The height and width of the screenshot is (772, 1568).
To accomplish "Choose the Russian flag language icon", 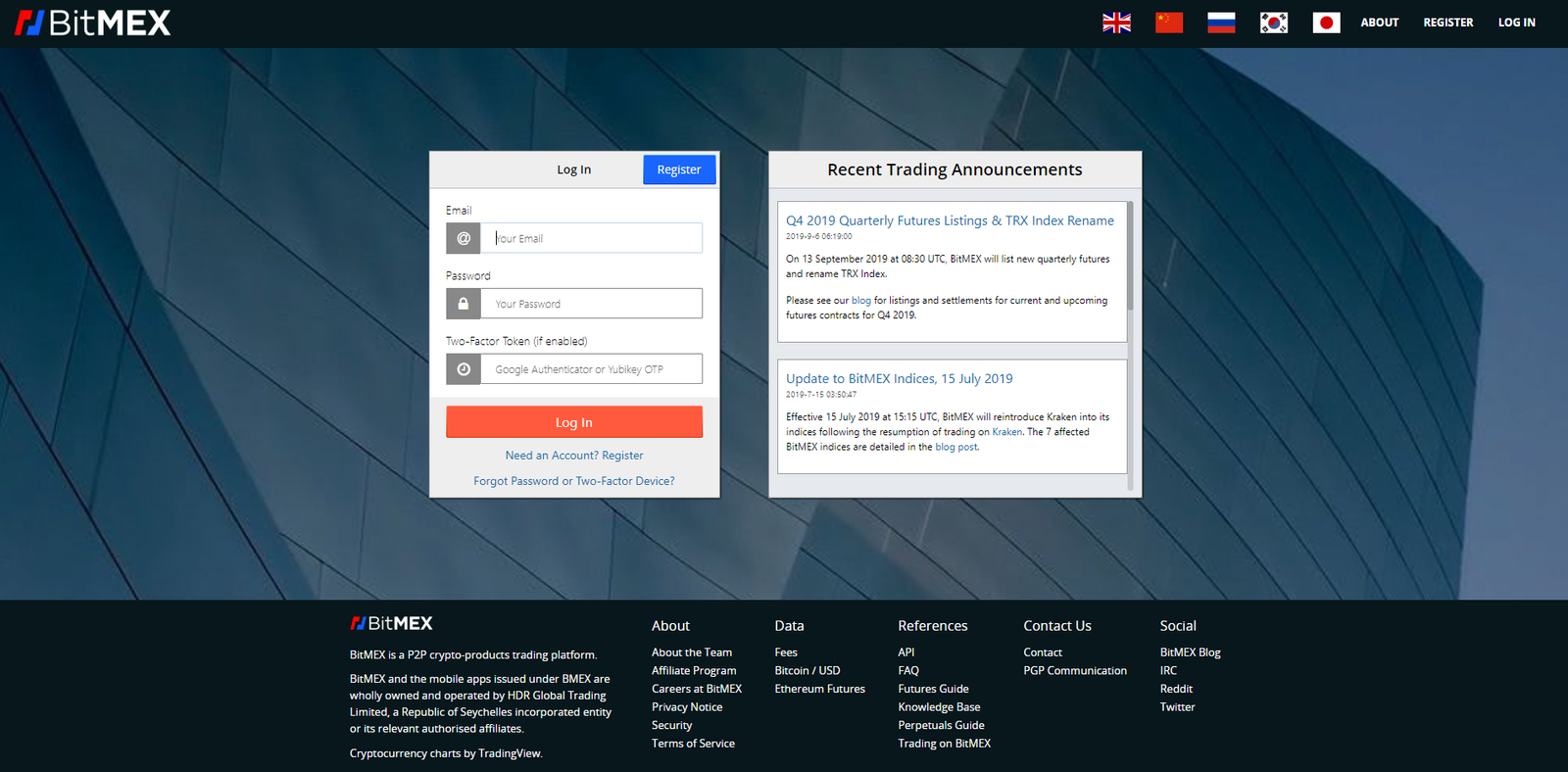I will click(1221, 23).
